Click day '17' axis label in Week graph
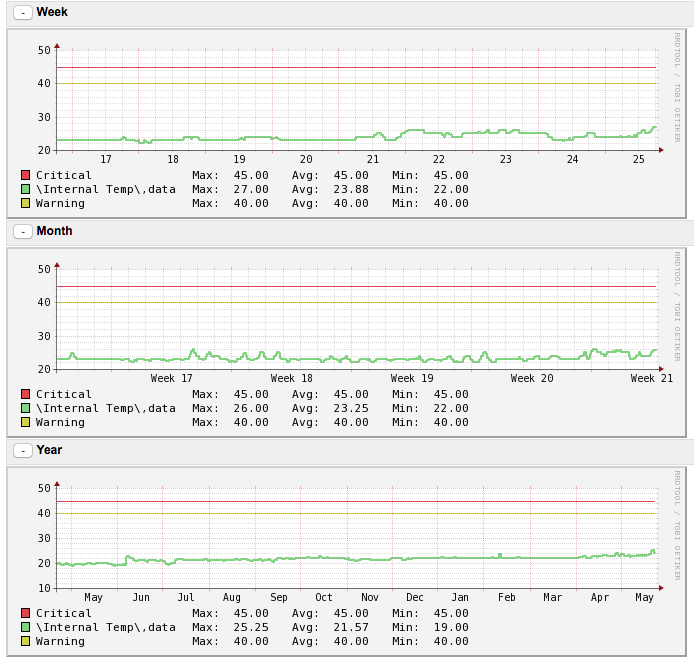This screenshot has width=694, height=665. (106, 159)
